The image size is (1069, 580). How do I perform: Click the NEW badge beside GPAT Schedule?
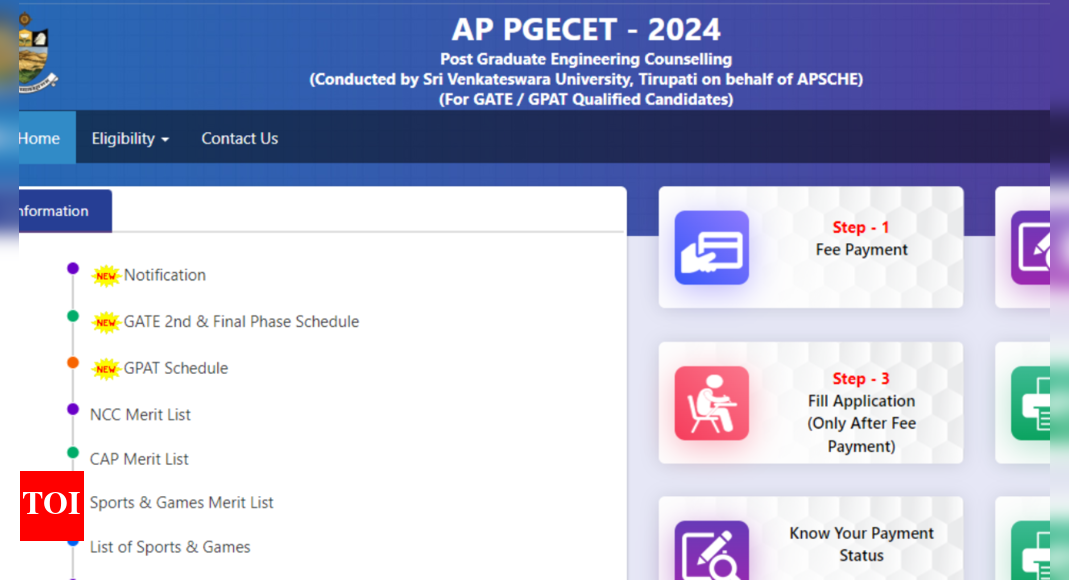[x=106, y=369]
